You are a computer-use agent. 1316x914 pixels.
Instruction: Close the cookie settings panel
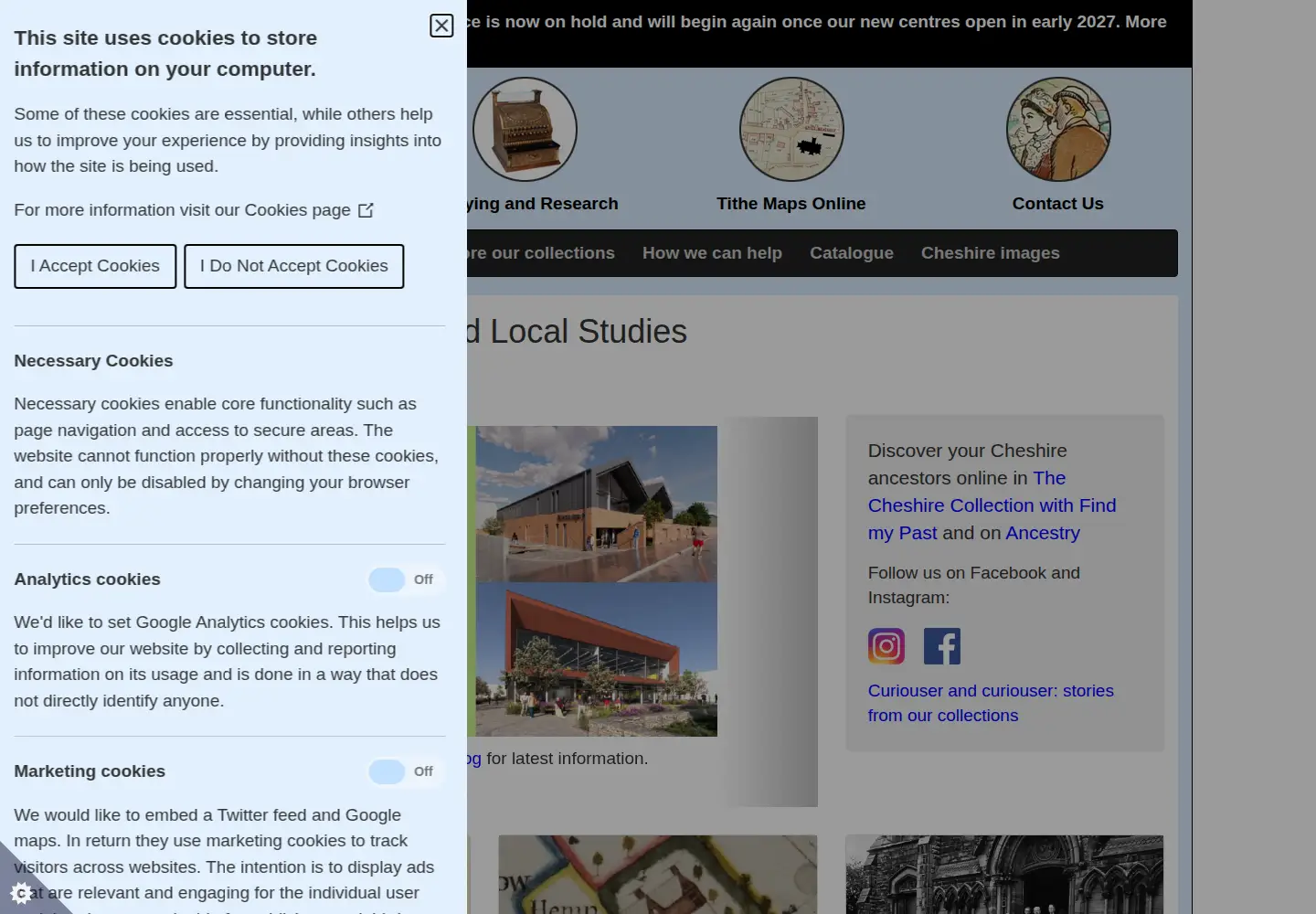[x=441, y=26]
